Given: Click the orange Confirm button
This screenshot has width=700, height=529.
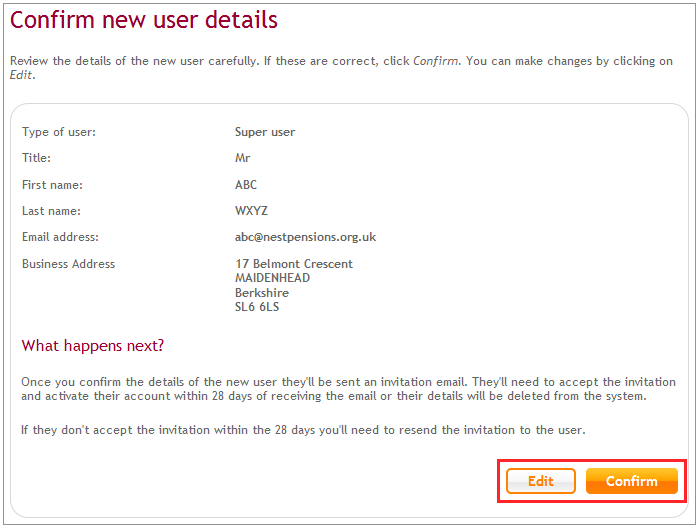Looking at the screenshot, I should click(631, 481).
